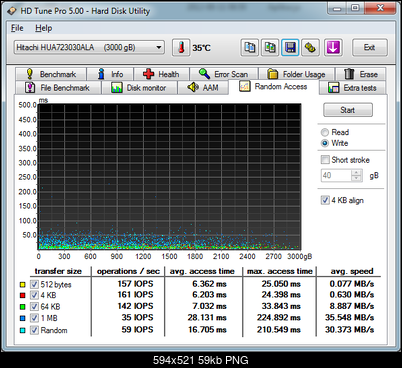
Task: Click the red 4 KB color swatch
Action: coord(23,295)
